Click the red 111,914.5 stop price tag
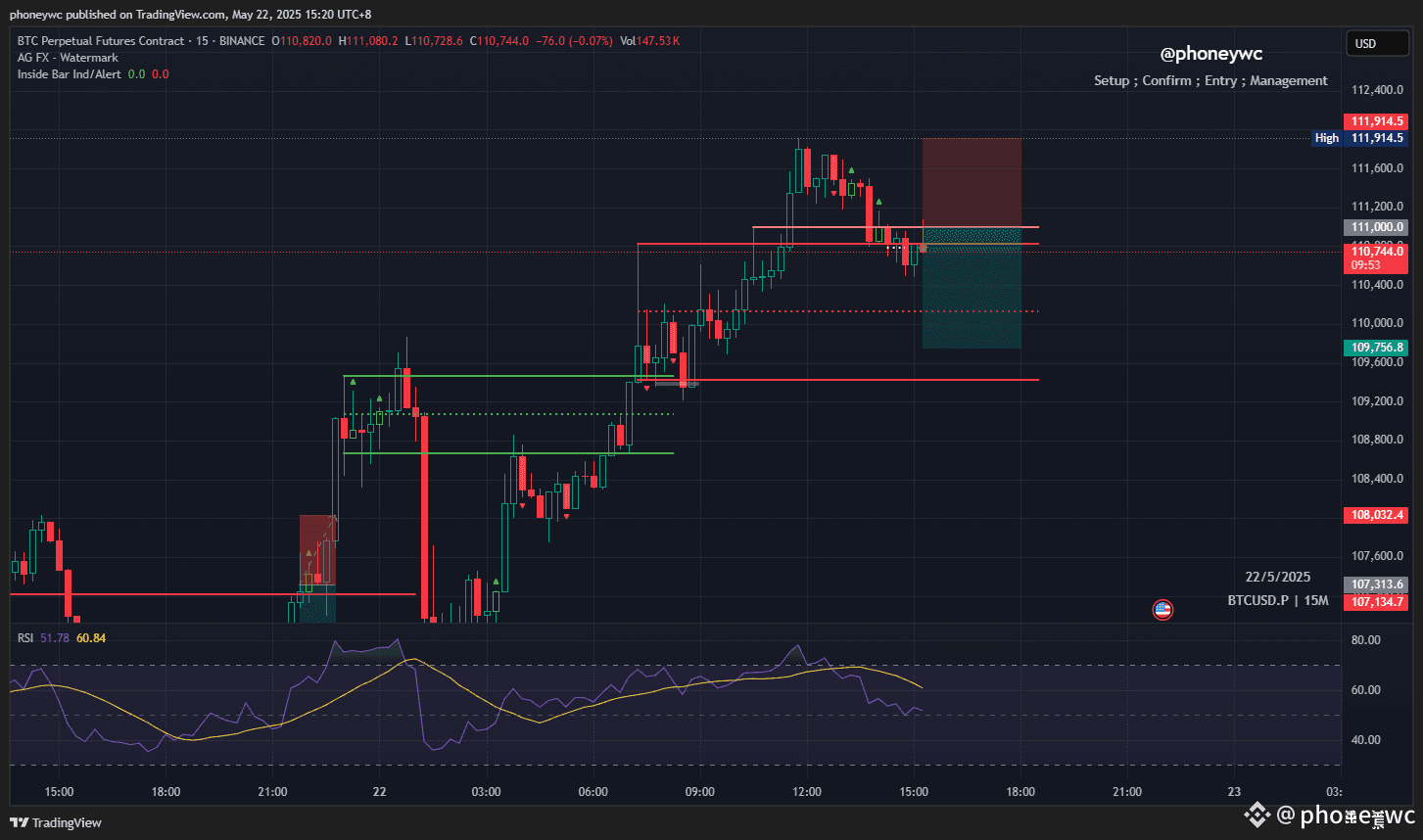The height and width of the screenshot is (840, 1423). [x=1377, y=121]
